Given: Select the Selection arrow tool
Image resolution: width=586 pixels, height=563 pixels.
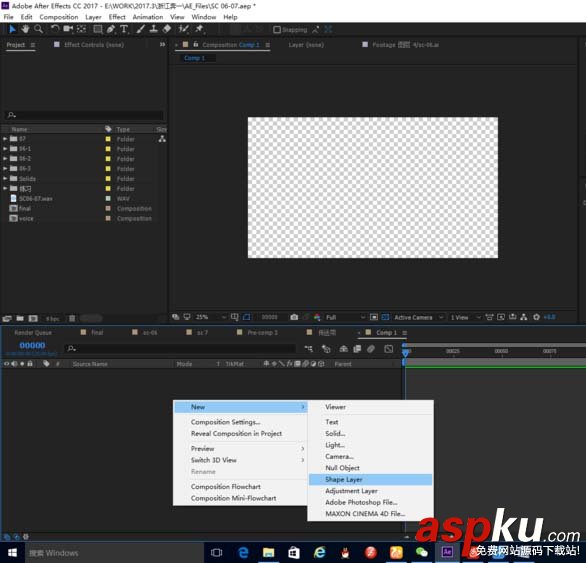Looking at the screenshot, I should pyautogui.click(x=12, y=29).
